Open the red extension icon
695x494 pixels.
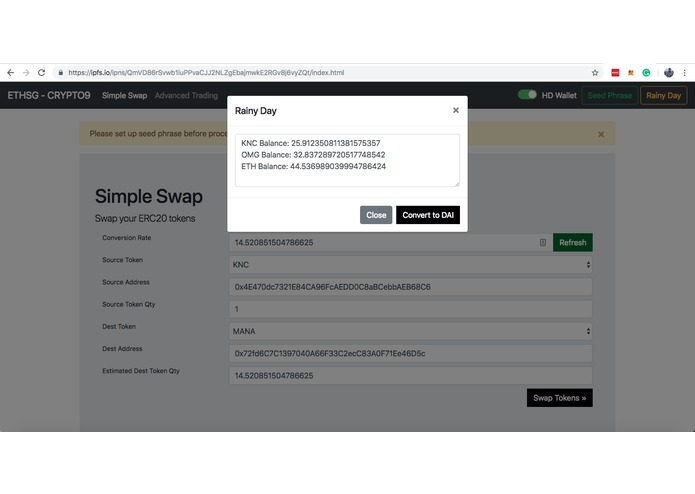[615, 73]
